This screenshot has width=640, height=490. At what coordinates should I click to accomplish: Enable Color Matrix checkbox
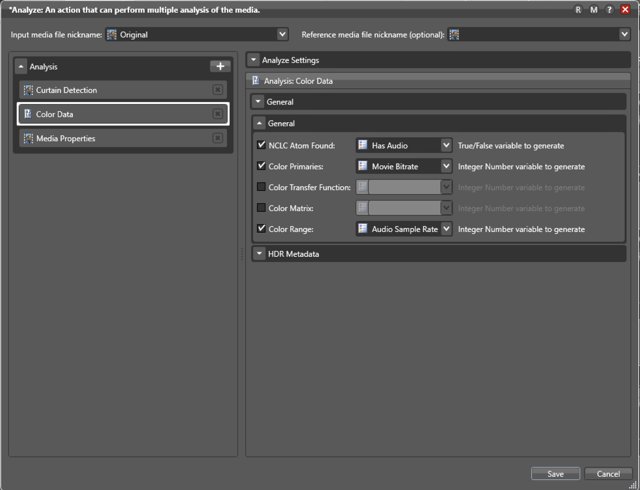pyautogui.click(x=261, y=207)
